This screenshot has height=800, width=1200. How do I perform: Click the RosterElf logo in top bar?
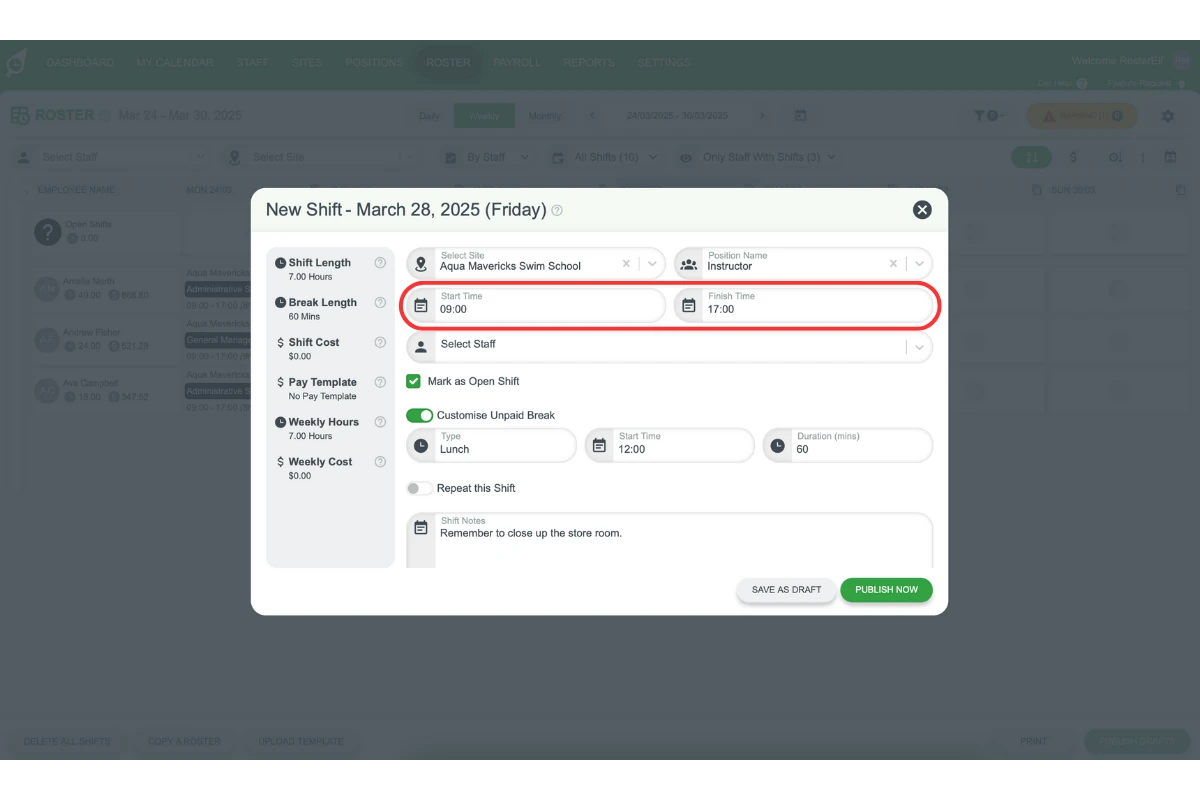coord(16,62)
